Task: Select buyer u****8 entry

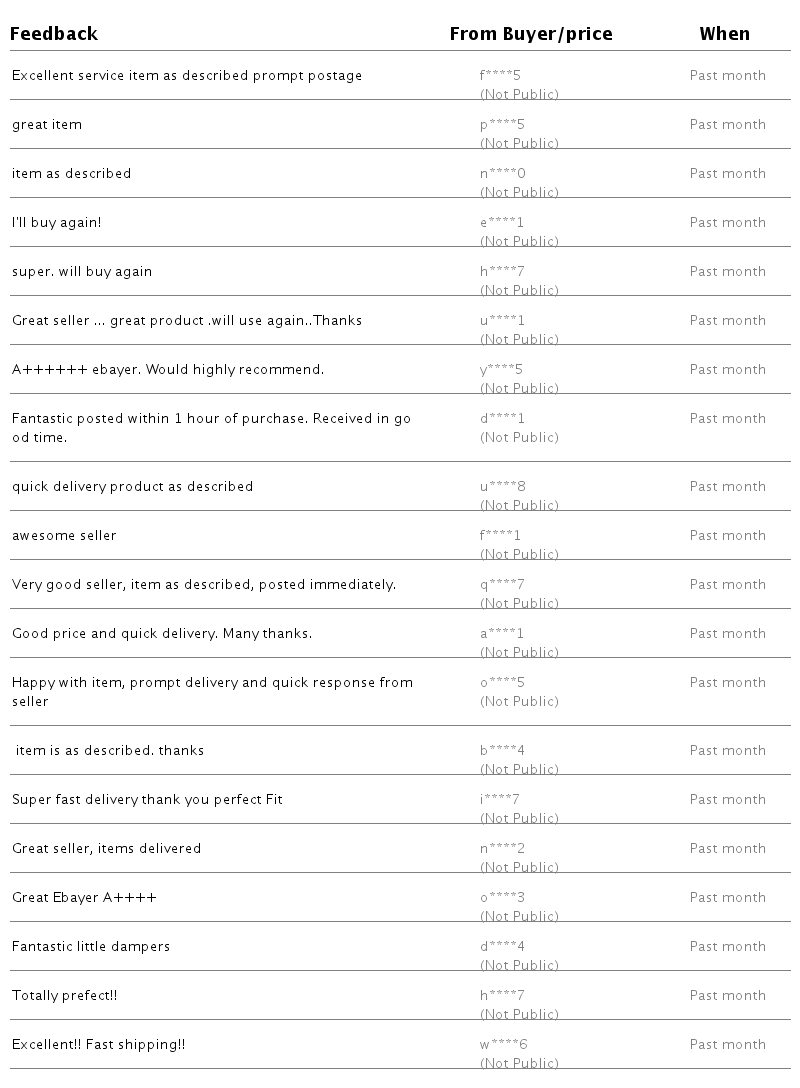Action: tap(503, 486)
